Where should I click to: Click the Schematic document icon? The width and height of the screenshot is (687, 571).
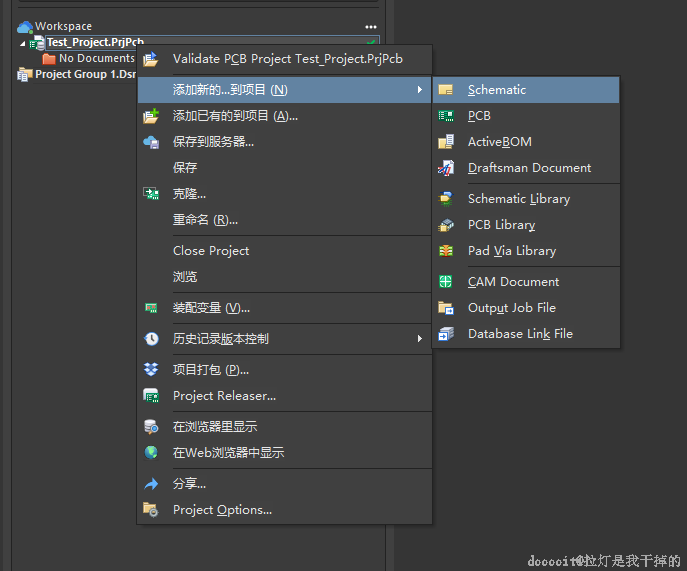446,90
